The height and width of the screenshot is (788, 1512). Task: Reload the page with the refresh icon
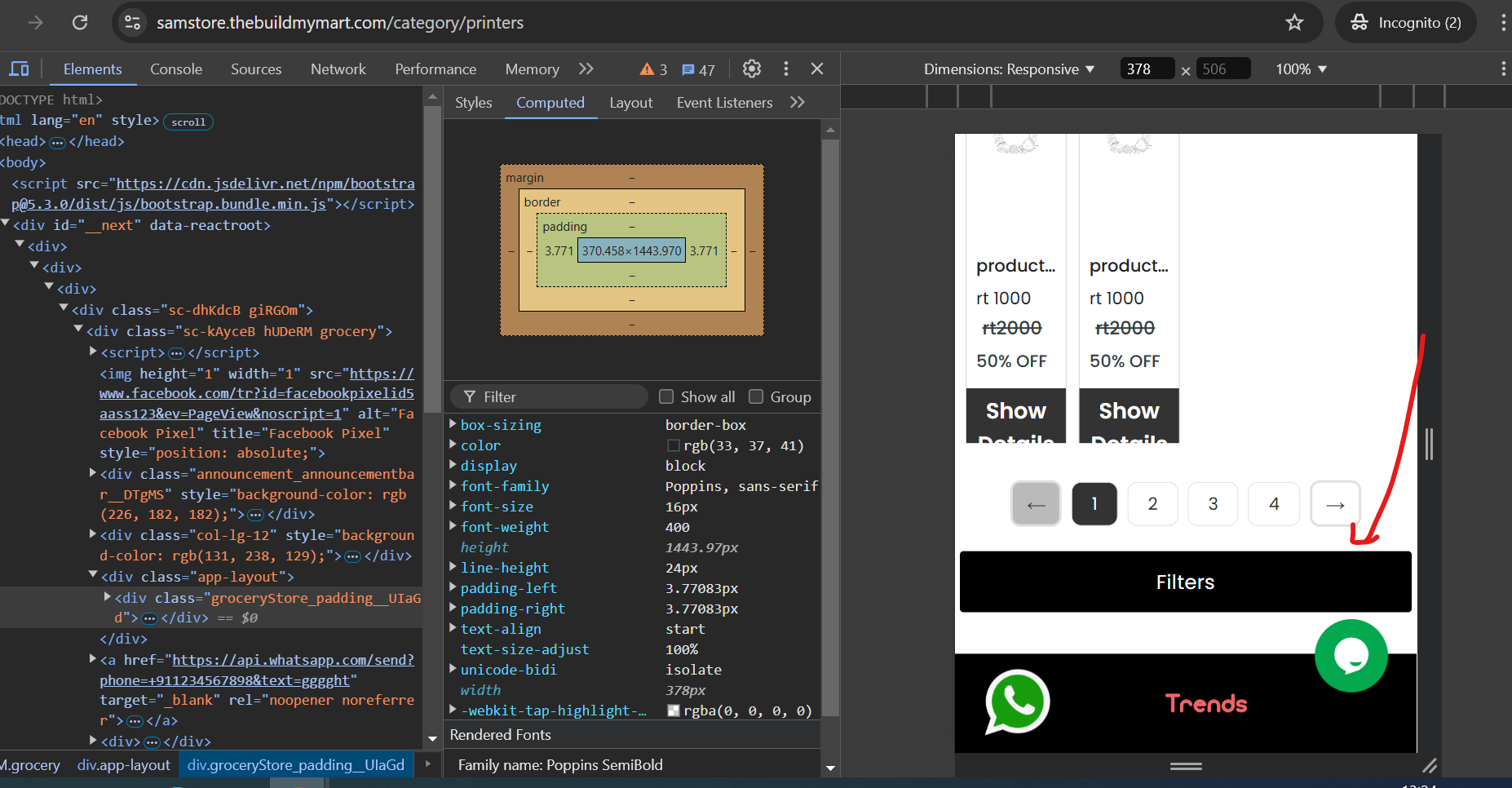coord(80,23)
